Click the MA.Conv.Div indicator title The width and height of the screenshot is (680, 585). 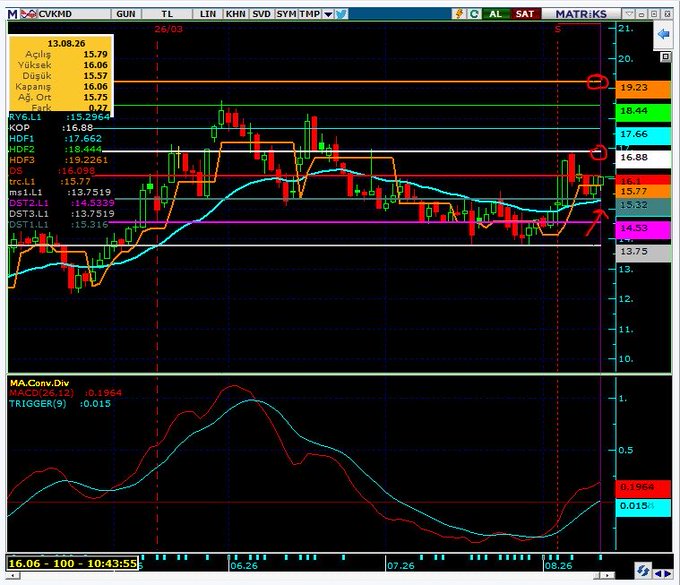[39, 383]
